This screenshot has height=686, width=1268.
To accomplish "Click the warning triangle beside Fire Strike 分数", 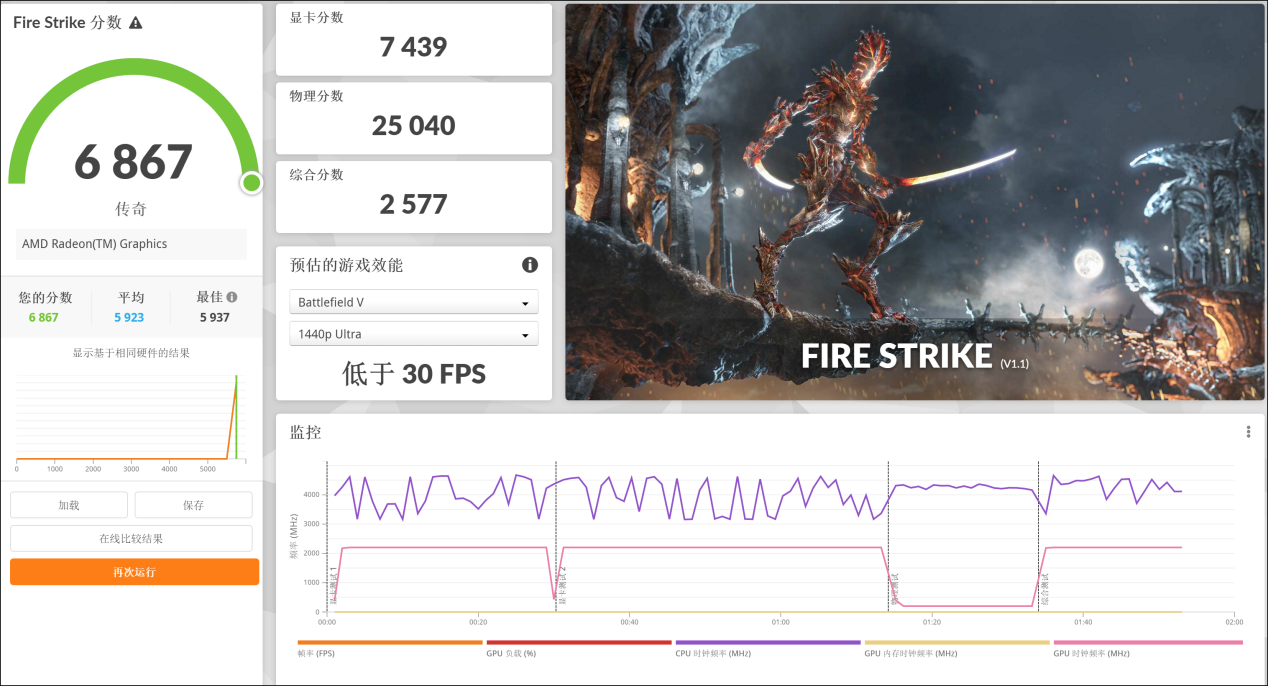I will (136, 23).
